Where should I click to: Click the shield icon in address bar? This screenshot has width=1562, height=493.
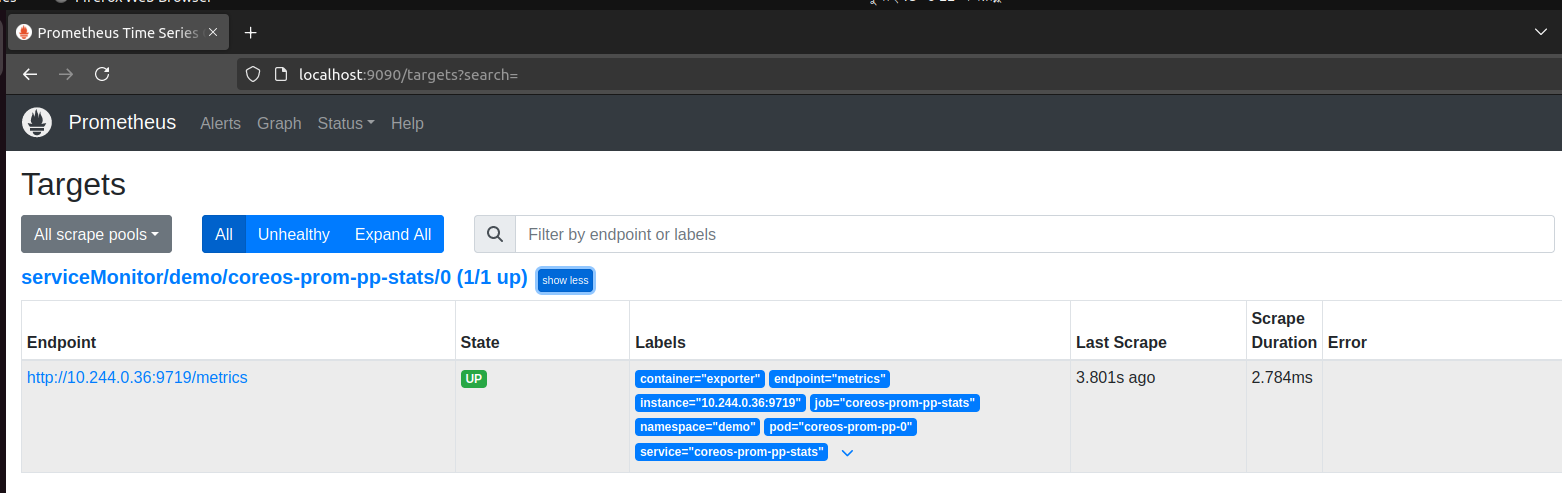(253, 74)
